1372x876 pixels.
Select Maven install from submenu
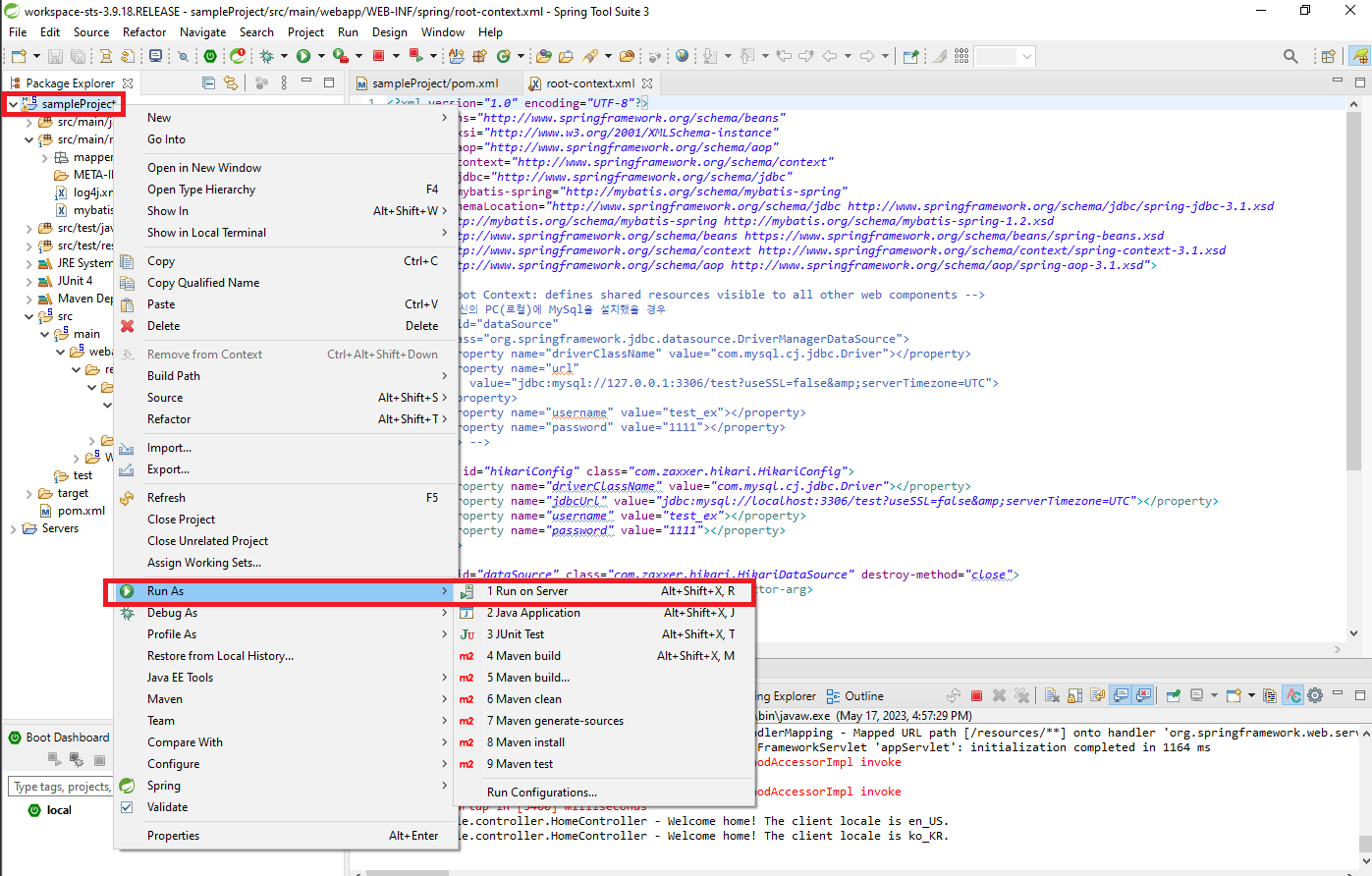click(604, 742)
